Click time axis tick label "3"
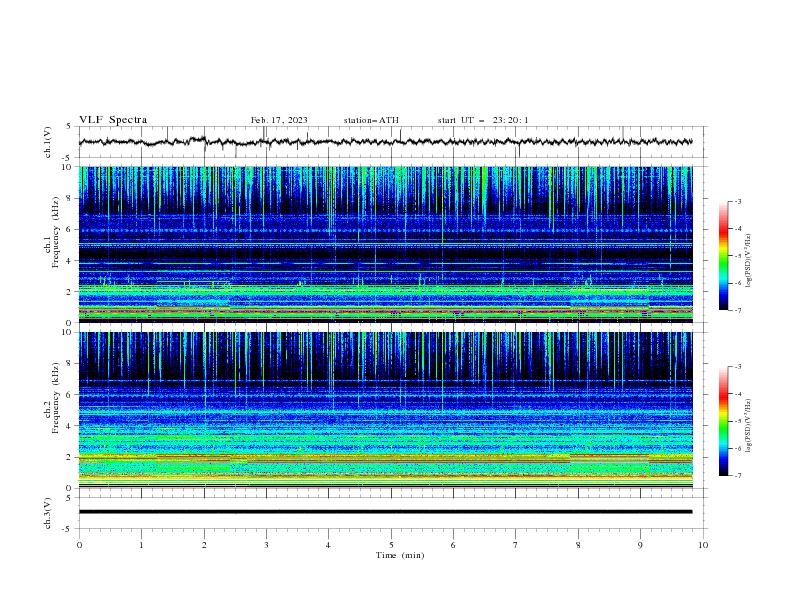Image resolution: width=792 pixels, height=612 pixels. [x=266, y=545]
